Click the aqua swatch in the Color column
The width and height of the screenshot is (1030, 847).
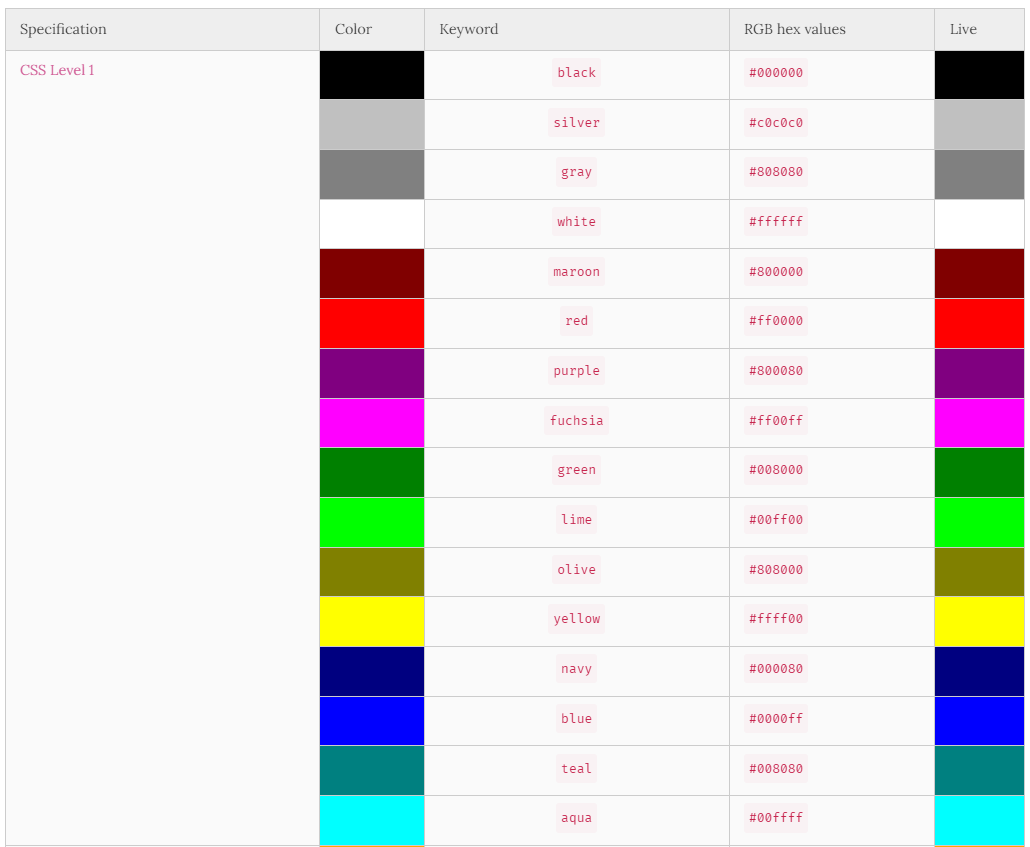click(372, 820)
